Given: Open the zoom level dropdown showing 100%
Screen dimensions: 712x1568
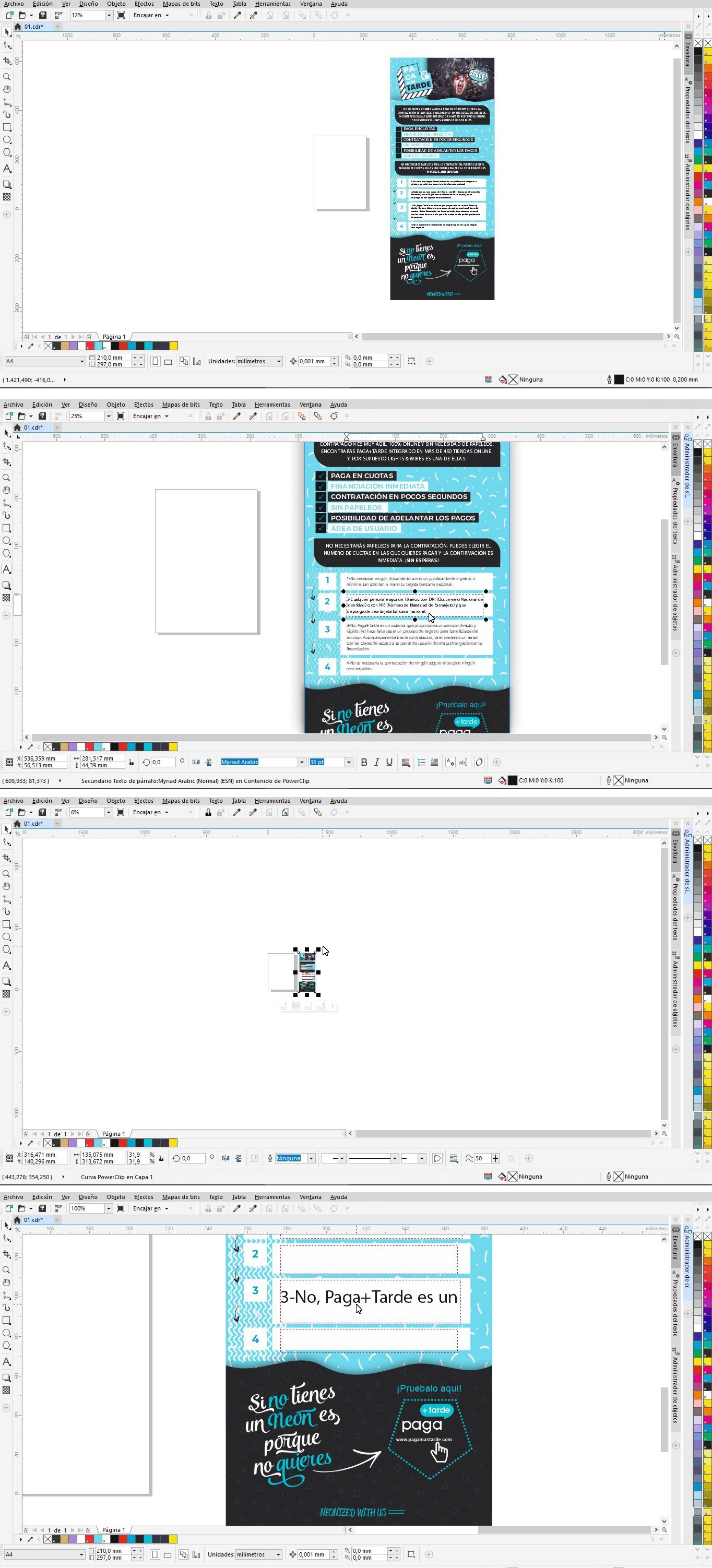Looking at the screenshot, I should (x=109, y=1208).
